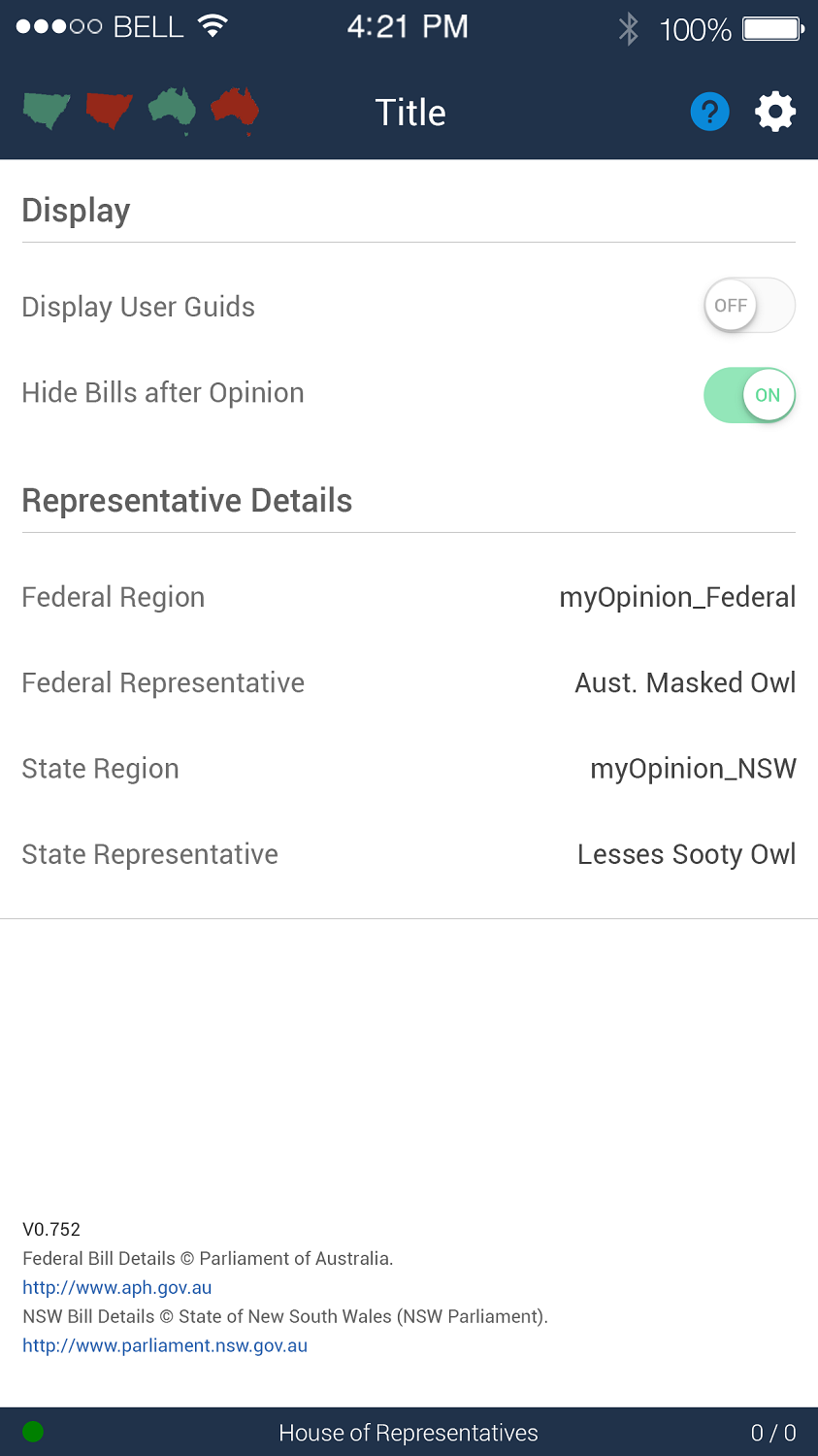Screen dimensions: 818x1456
Task: Enable the Display User Guids switch
Action: click(x=749, y=306)
